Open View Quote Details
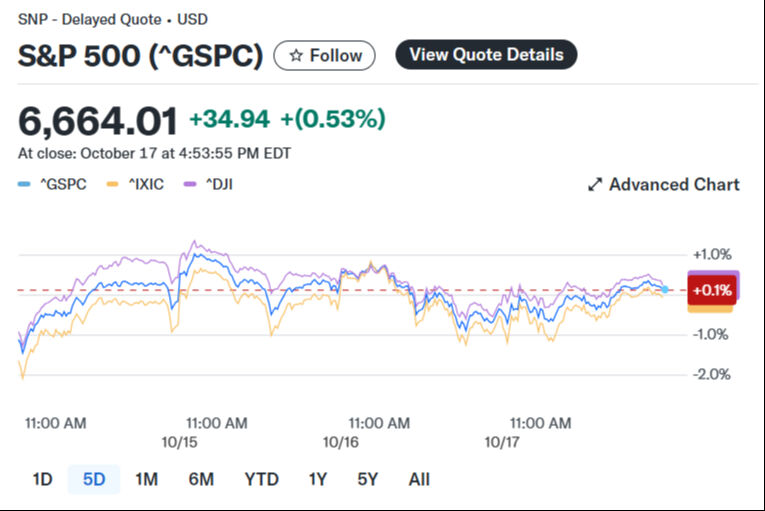 point(486,55)
